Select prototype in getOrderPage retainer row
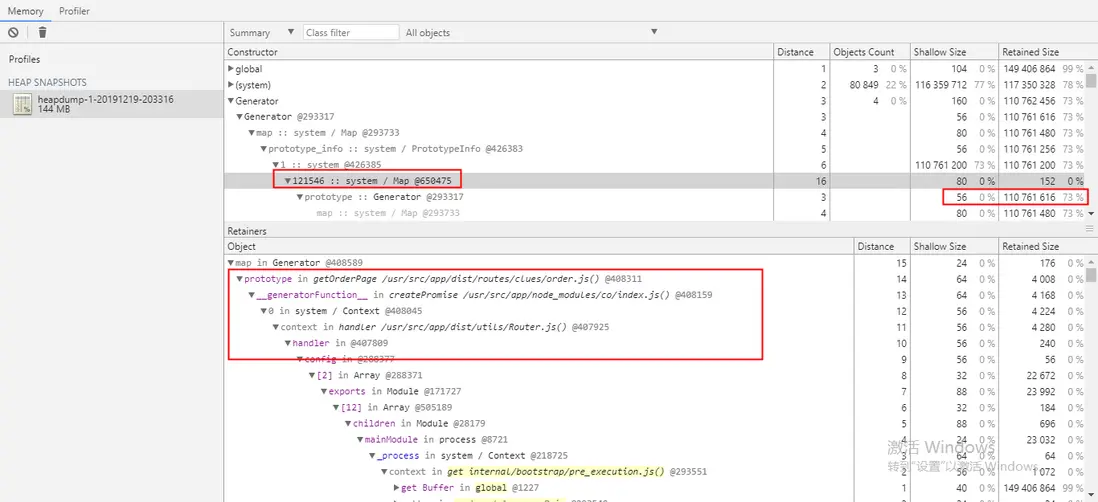This screenshot has height=502, width=1098. [442, 279]
